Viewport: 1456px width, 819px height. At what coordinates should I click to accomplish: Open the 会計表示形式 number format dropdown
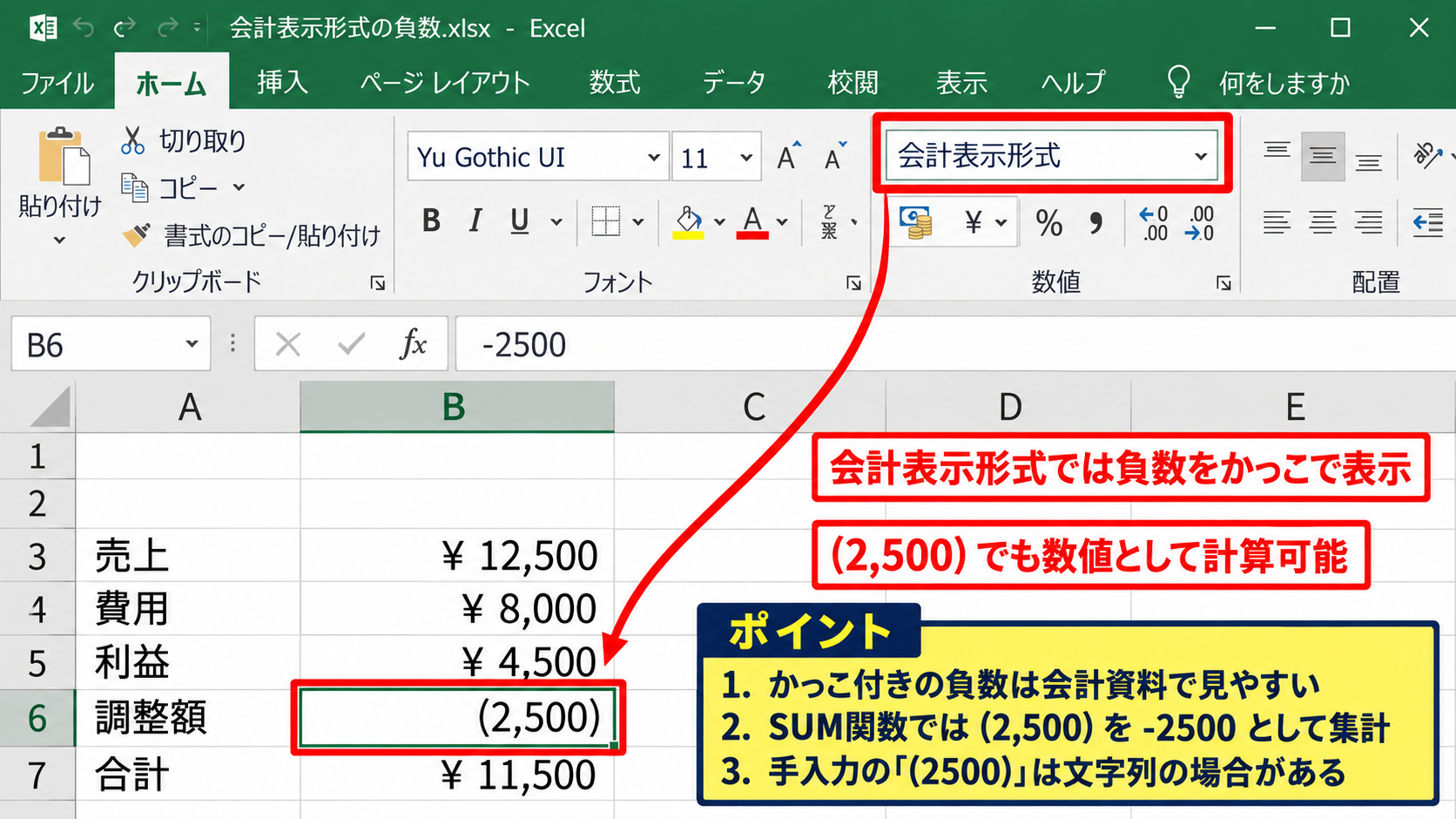pyautogui.click(x=1201, y=157)
